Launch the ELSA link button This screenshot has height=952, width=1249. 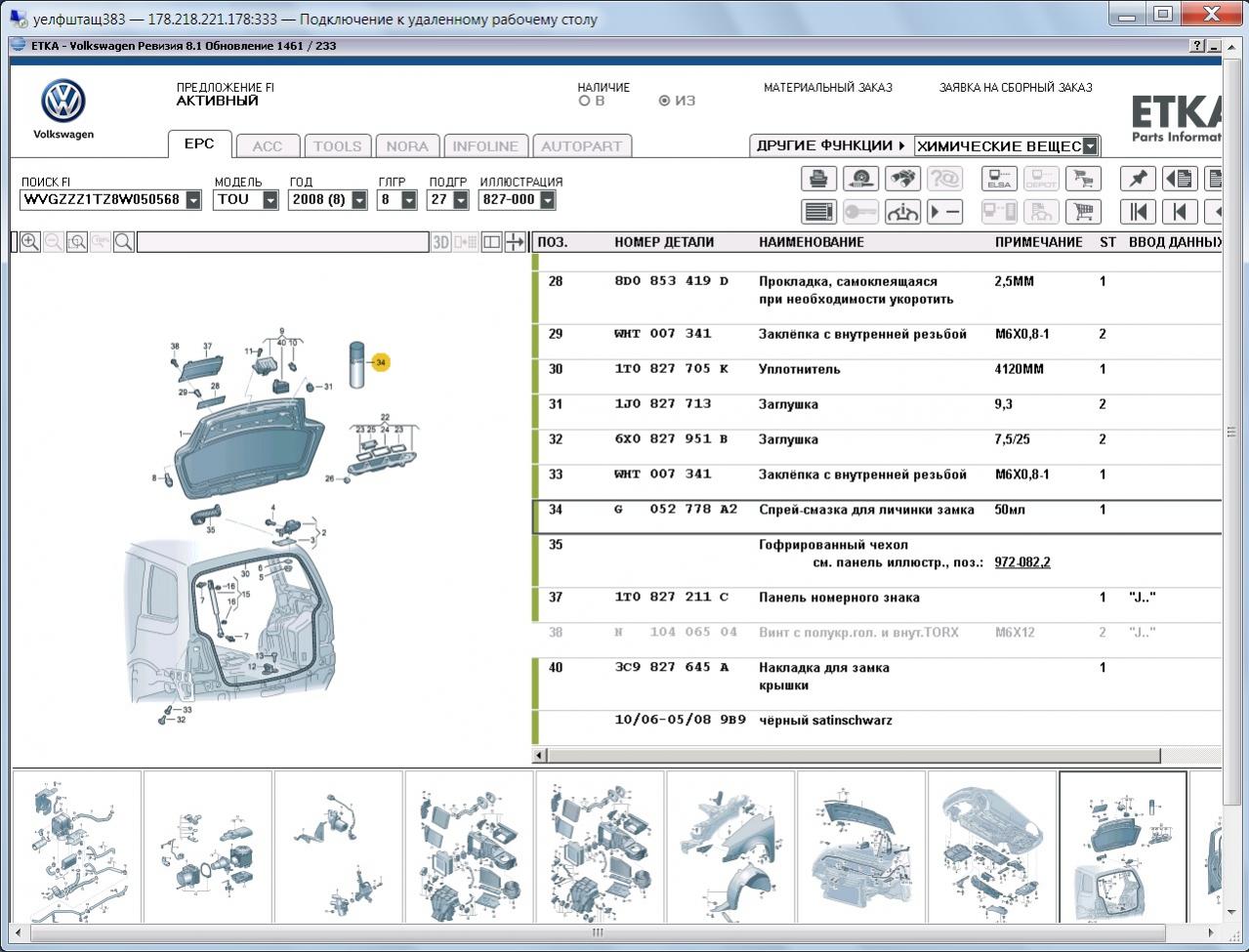coord(999,179)
